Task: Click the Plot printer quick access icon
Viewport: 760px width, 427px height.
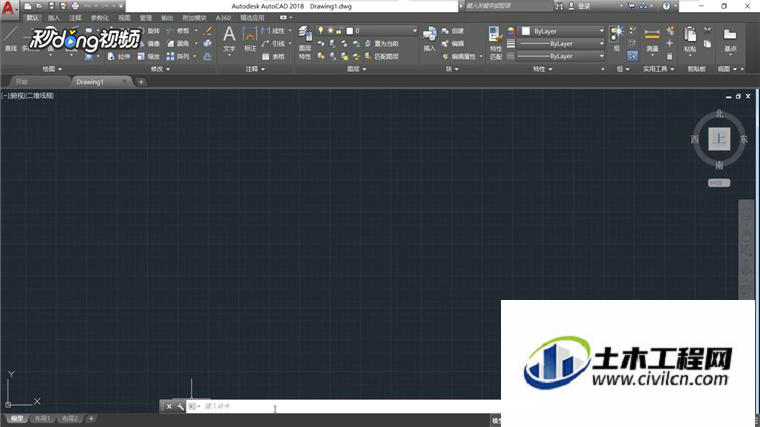Action: pos(75,6)
